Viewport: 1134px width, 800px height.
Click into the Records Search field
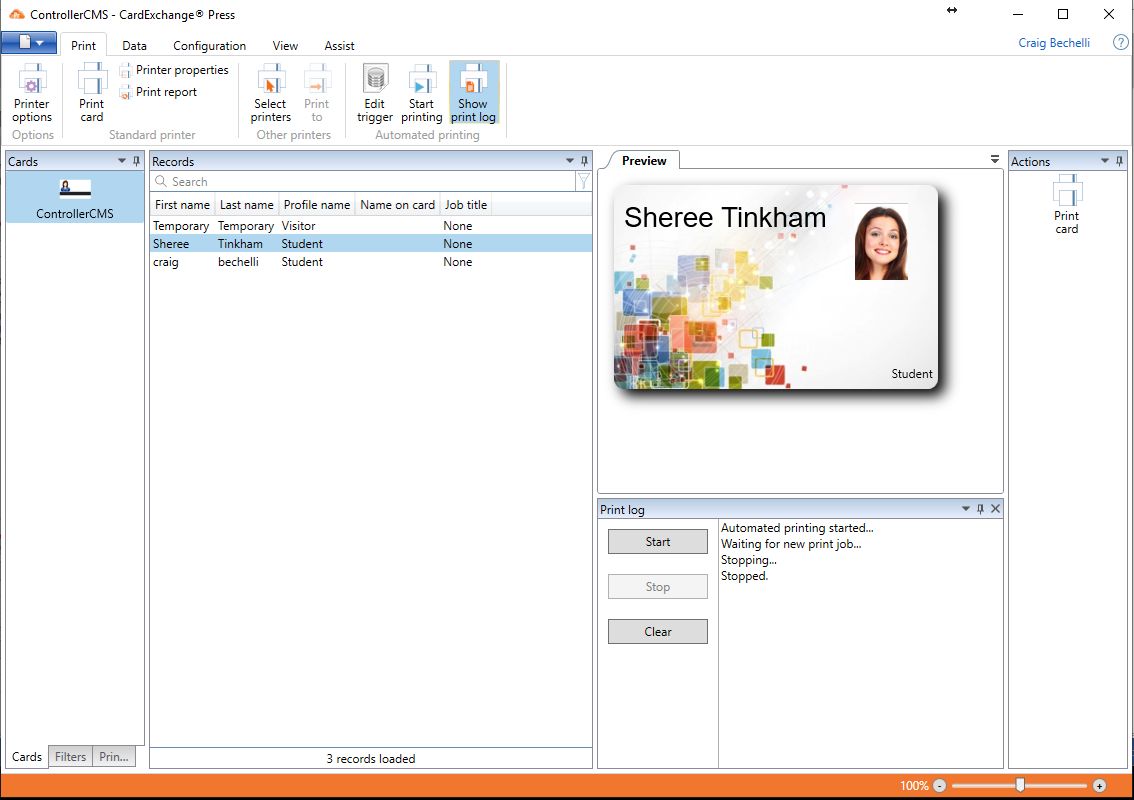tap(365, 182)
